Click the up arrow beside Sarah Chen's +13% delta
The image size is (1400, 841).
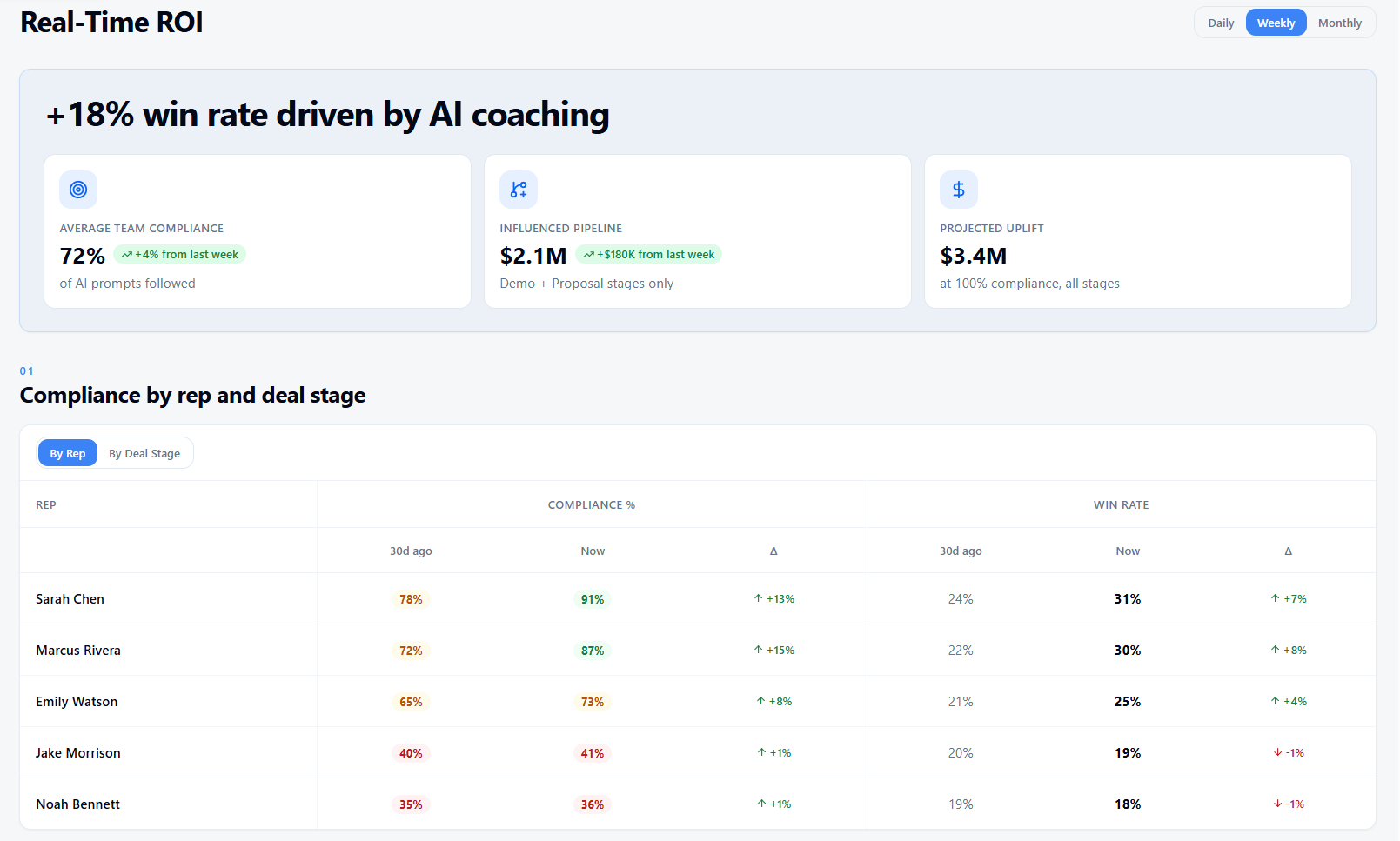click(759, 598)
